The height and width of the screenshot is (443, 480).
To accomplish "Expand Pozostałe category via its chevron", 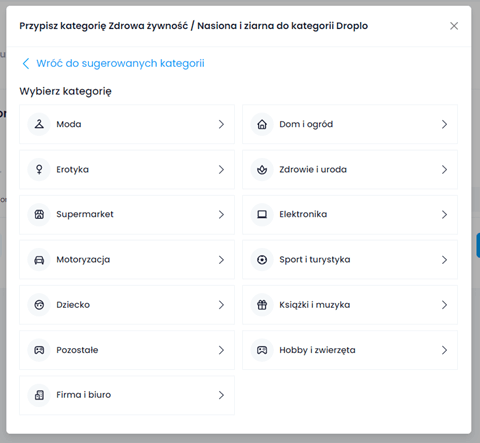I will 221,350.
